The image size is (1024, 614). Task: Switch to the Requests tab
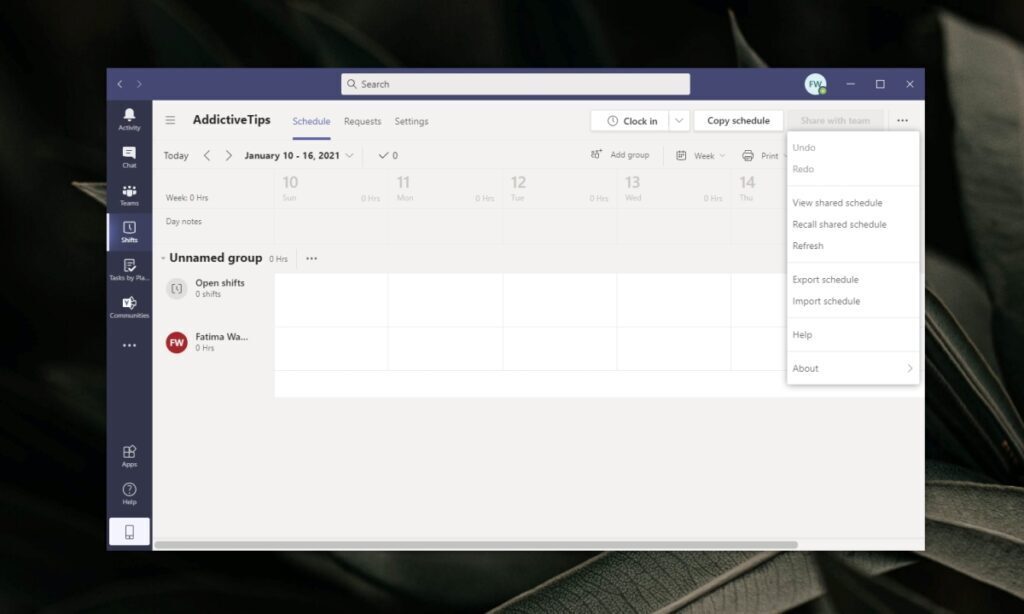362,121
